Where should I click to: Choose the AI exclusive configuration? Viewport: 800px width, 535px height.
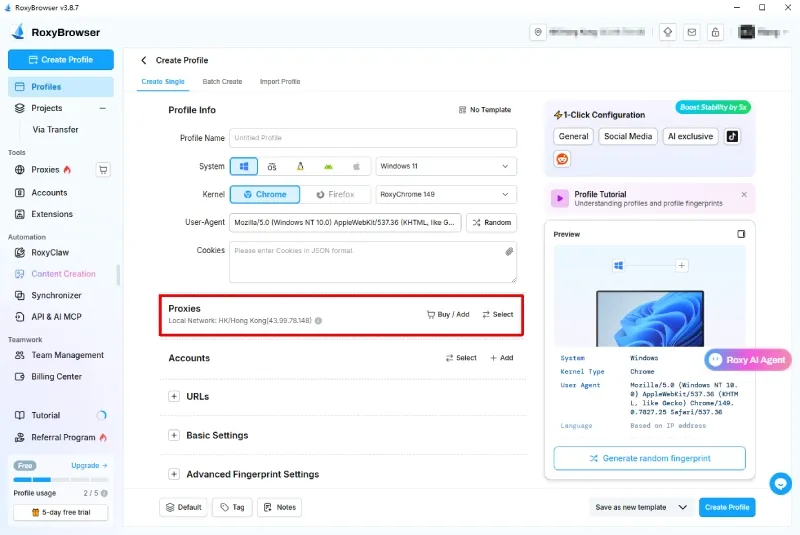690,136
